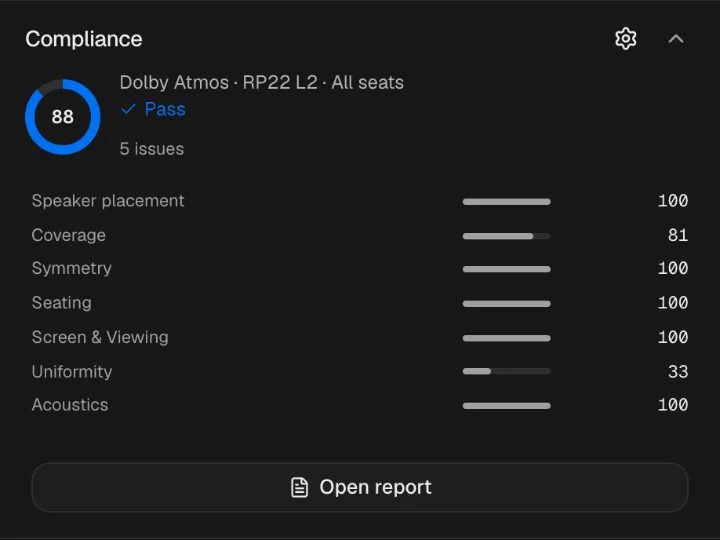Click the Speaker placement score 100
The height and width of the screenshot is (540, 720).
(673, 201)
